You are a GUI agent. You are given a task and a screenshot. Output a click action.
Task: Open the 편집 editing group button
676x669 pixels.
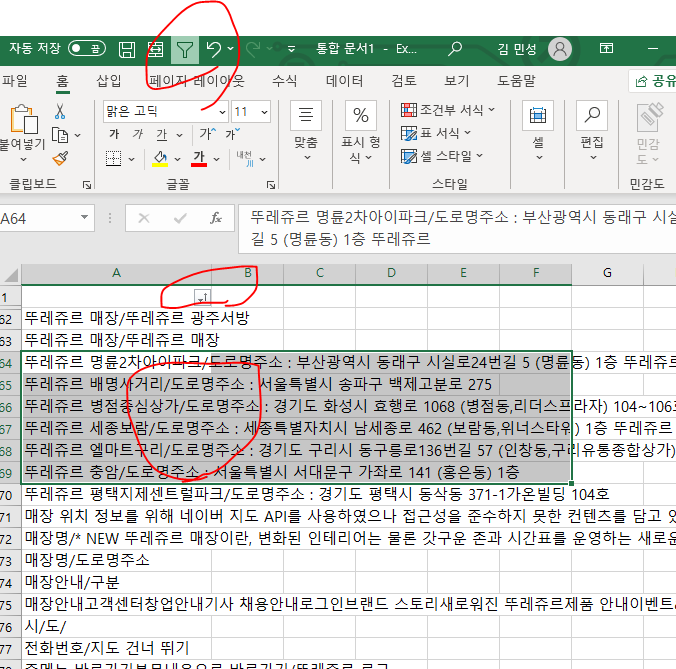point(592,130)
